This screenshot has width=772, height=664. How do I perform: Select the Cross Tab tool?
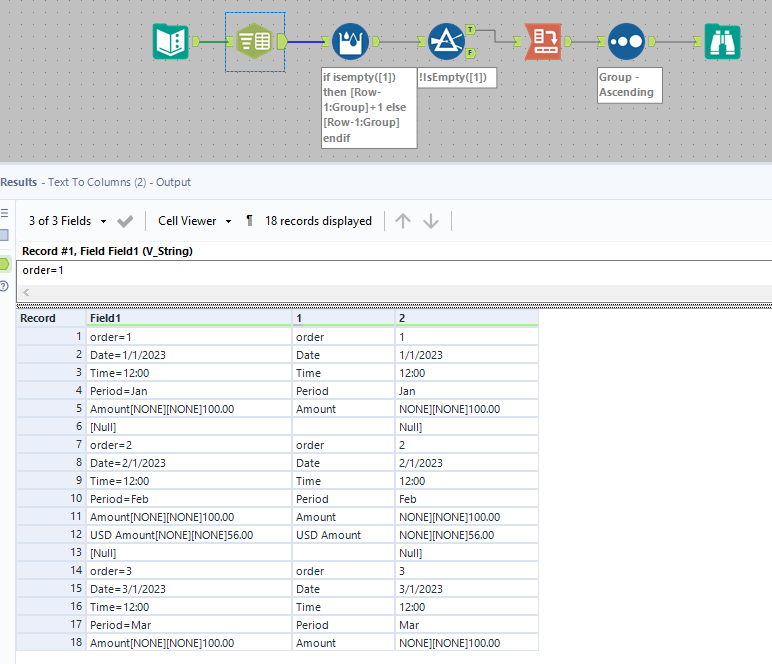[543, 41]
